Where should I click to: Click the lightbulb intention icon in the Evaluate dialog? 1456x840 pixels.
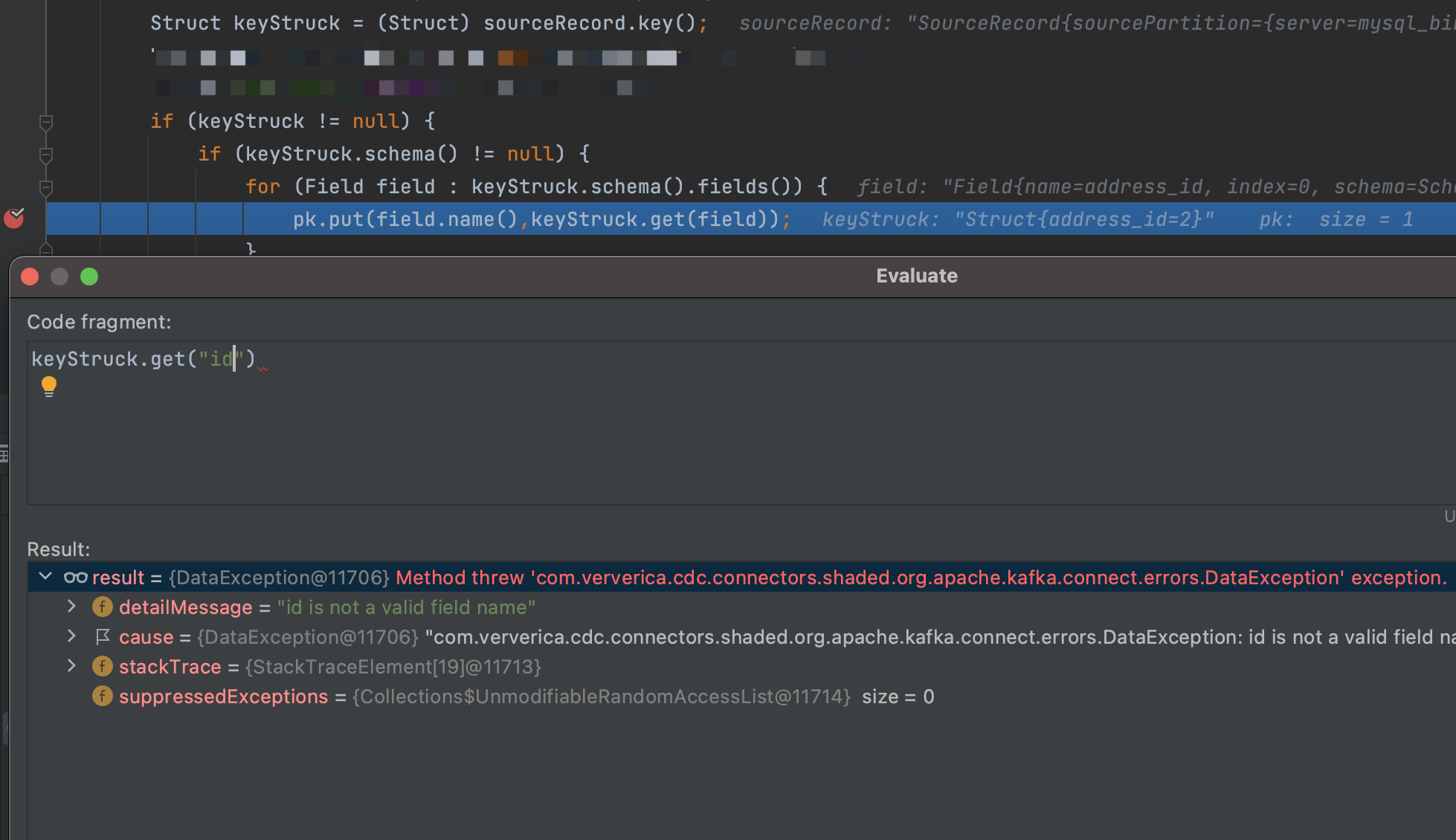pyautogui.click(x=49, y=386)
